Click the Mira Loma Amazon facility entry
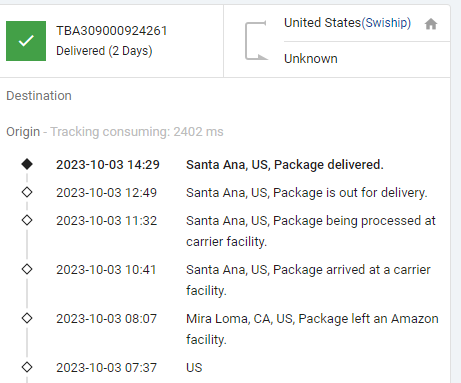Screen dimensions: 461x383 (312, 329)
